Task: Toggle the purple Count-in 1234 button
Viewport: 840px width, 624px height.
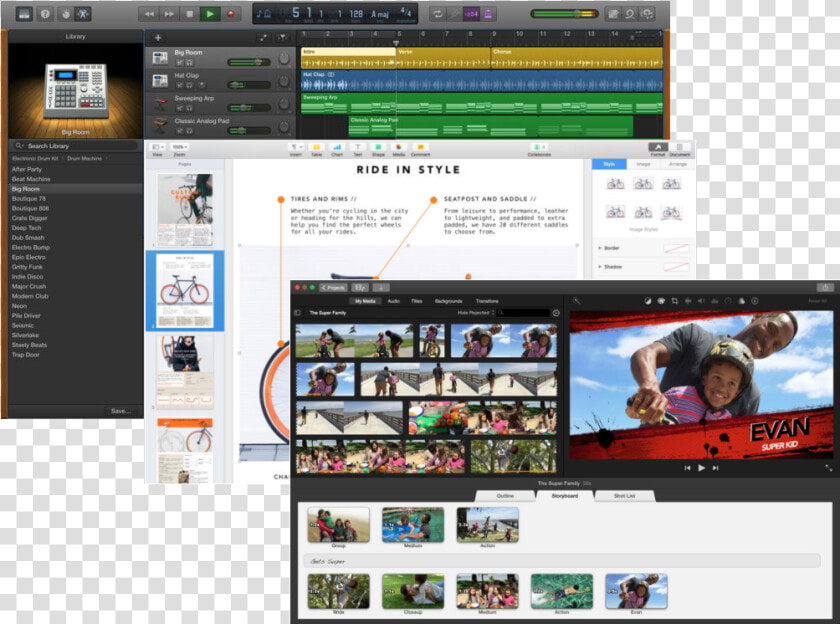Action: 471,14
